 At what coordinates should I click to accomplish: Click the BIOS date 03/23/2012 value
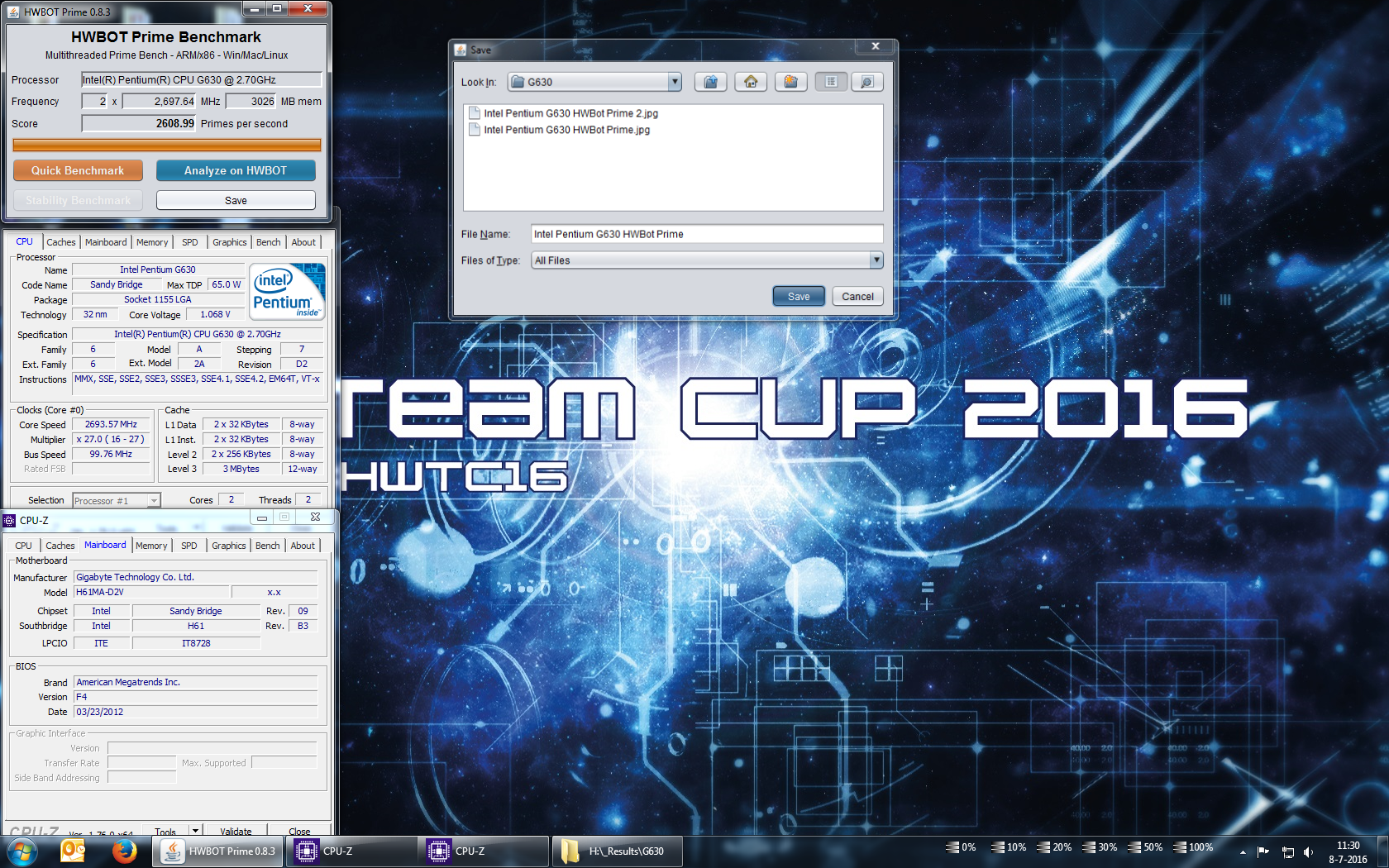pyautogui.click(x=195, y=712)
